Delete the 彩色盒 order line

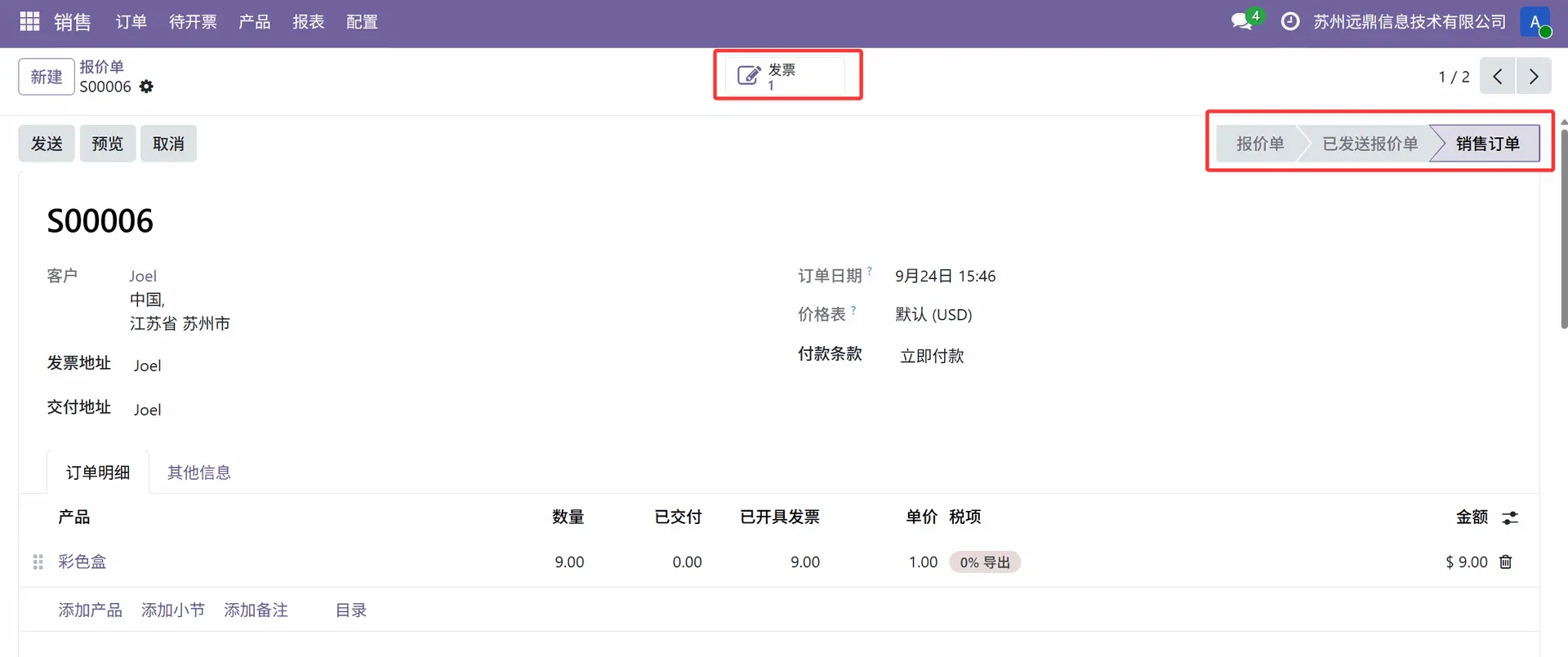(1506, 562)
